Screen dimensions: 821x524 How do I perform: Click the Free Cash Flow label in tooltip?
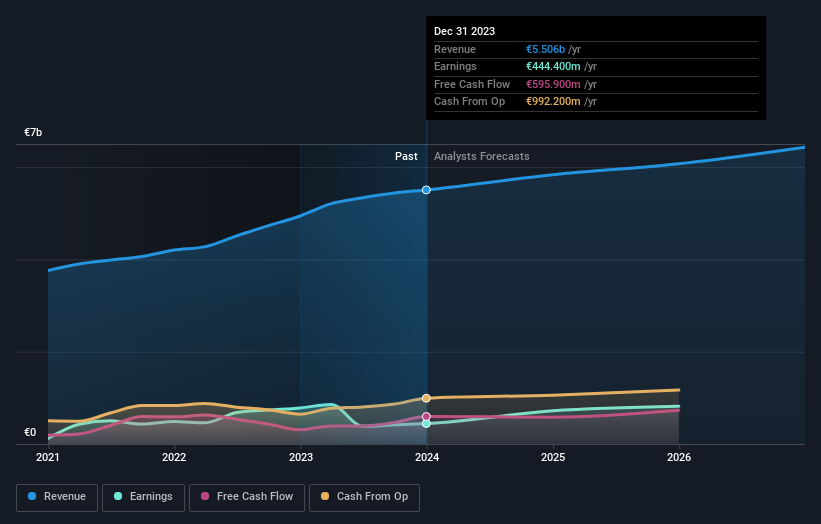(x=472, y=84)
